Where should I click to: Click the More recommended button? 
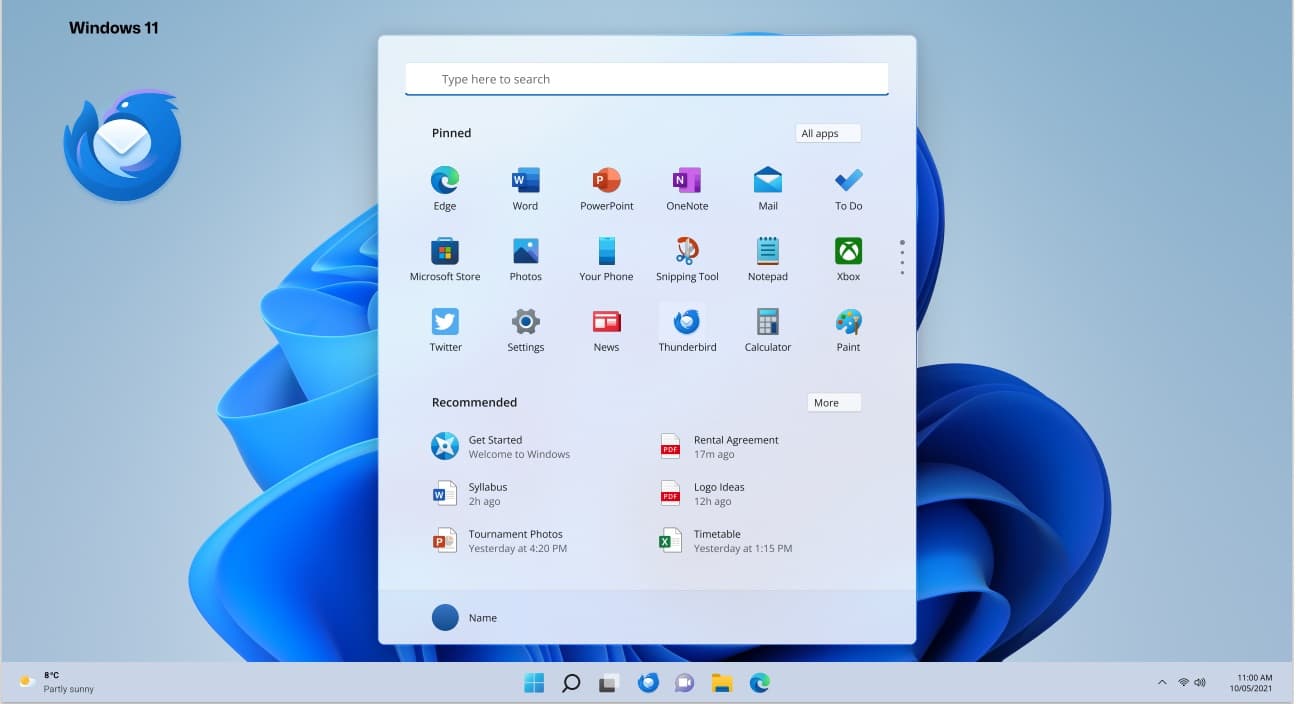pyautogui.click(x=834, y=402)
